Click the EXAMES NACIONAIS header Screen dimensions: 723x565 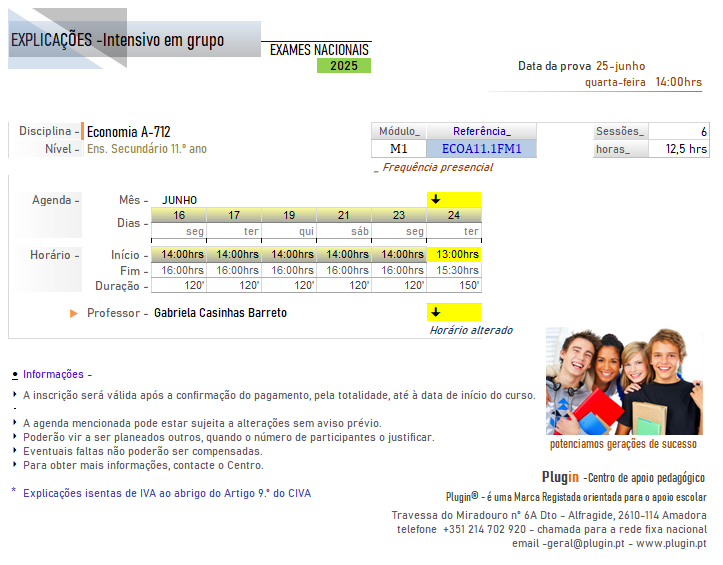click(x=319, y=50)
